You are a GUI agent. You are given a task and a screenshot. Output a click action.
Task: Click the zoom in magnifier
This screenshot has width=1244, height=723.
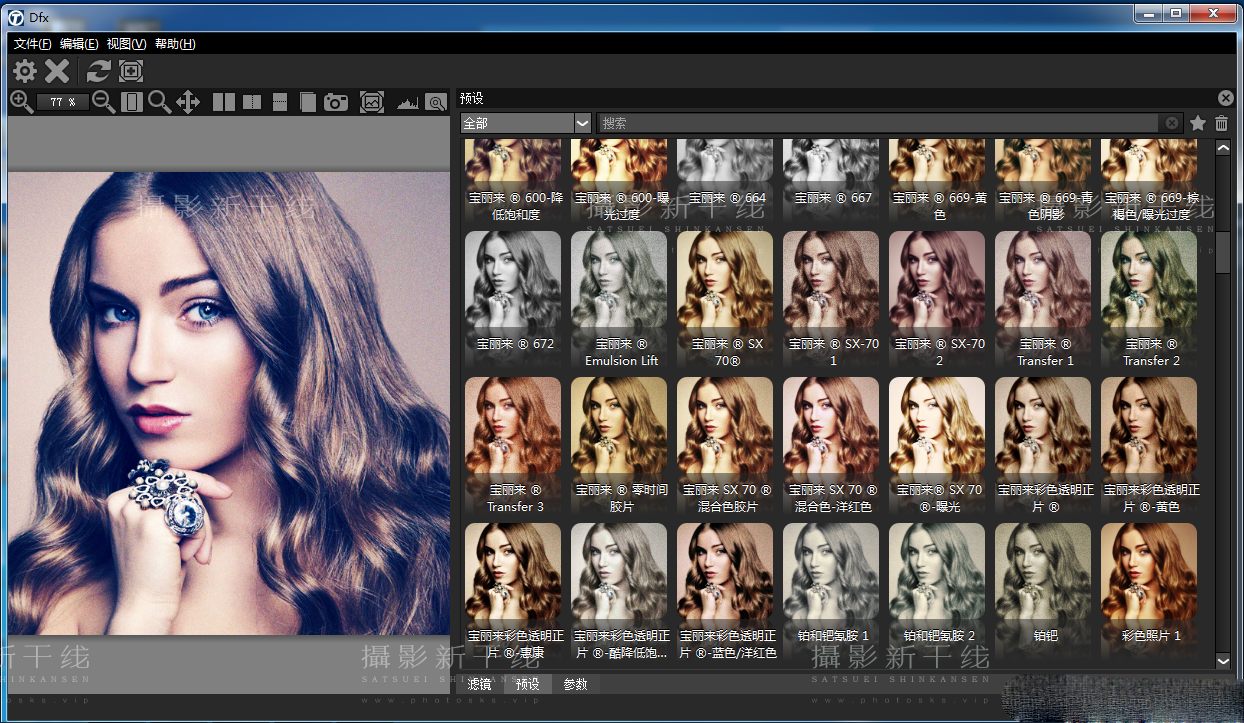point(21,102)
